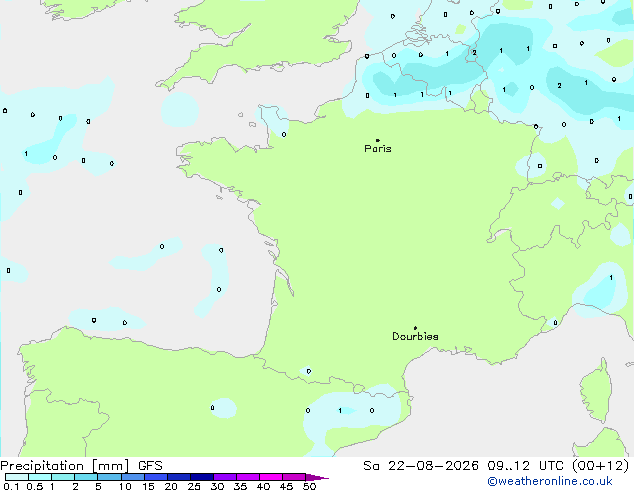Pick the 25–30 mm legend swatch
The width and height of the screenshot is (634, 490).
click(202, 477)
